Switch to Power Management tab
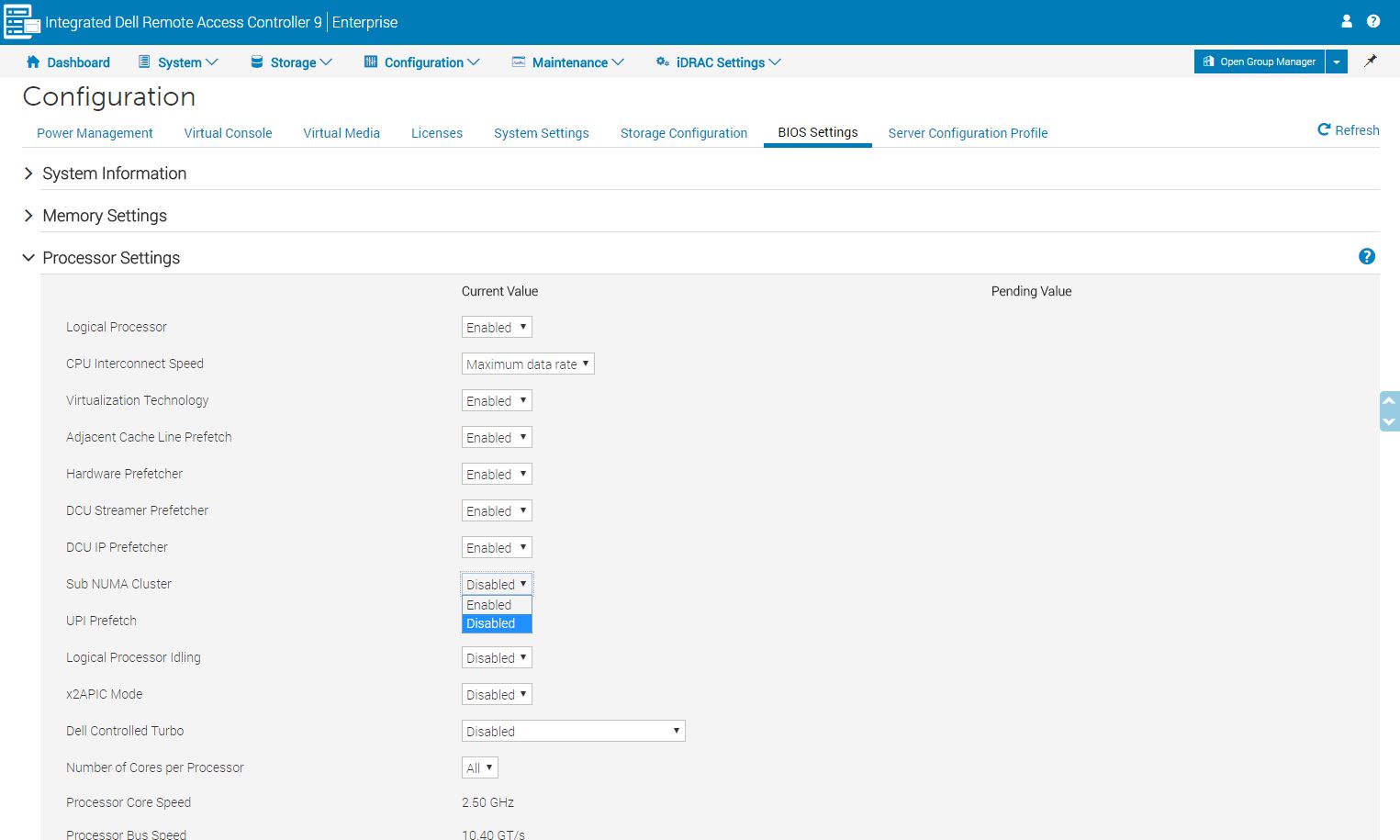1400x840 pixels. tap(95, 133)
